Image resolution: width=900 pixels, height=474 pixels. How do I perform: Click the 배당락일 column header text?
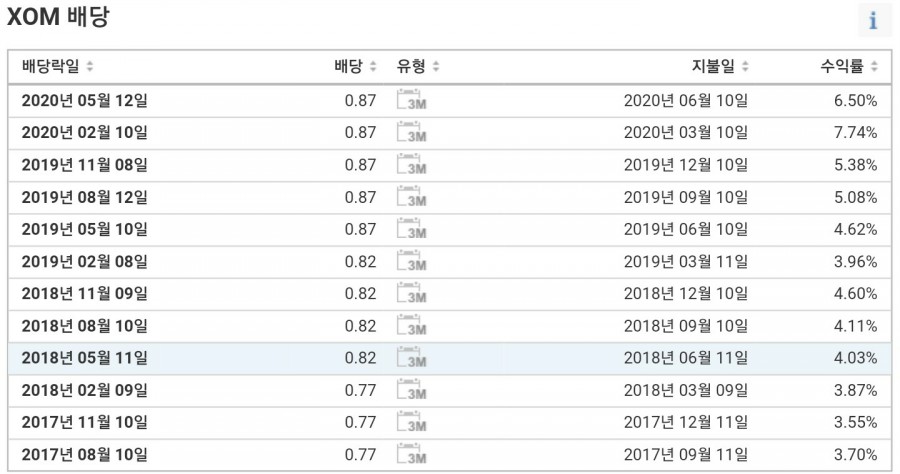[x=51, y=66]
